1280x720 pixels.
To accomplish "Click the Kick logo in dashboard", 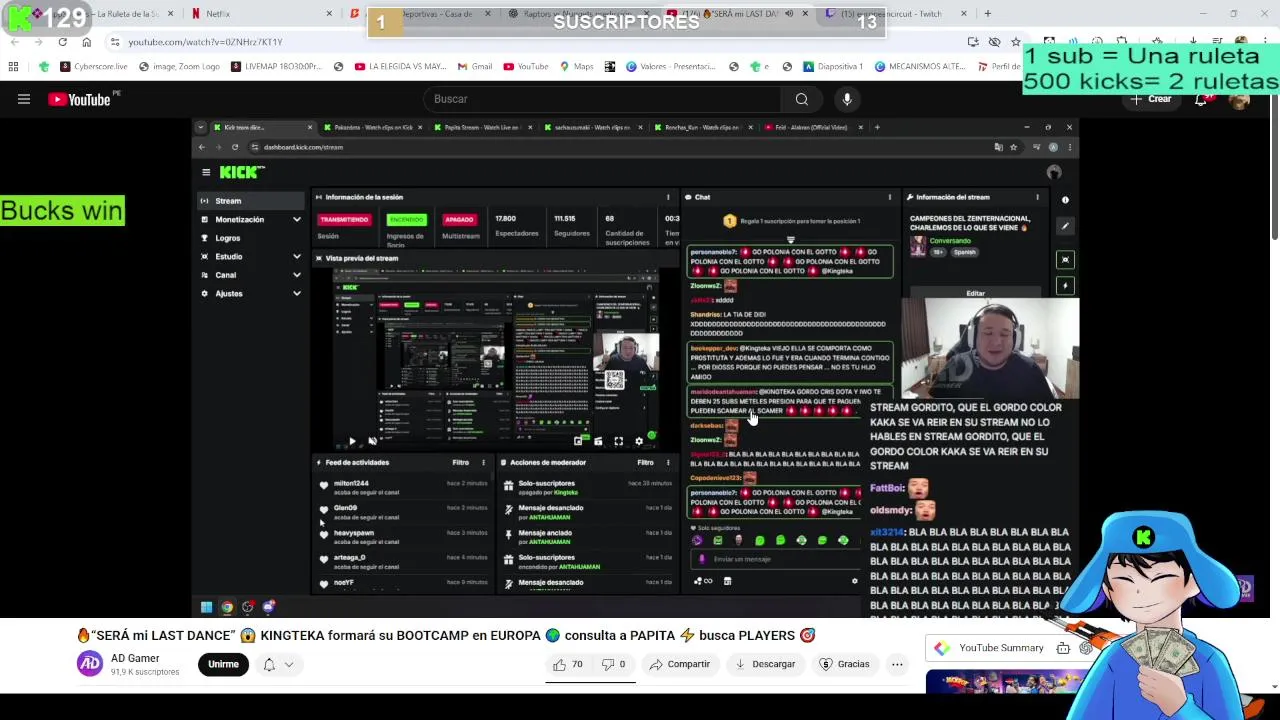I will pos(241,172).
